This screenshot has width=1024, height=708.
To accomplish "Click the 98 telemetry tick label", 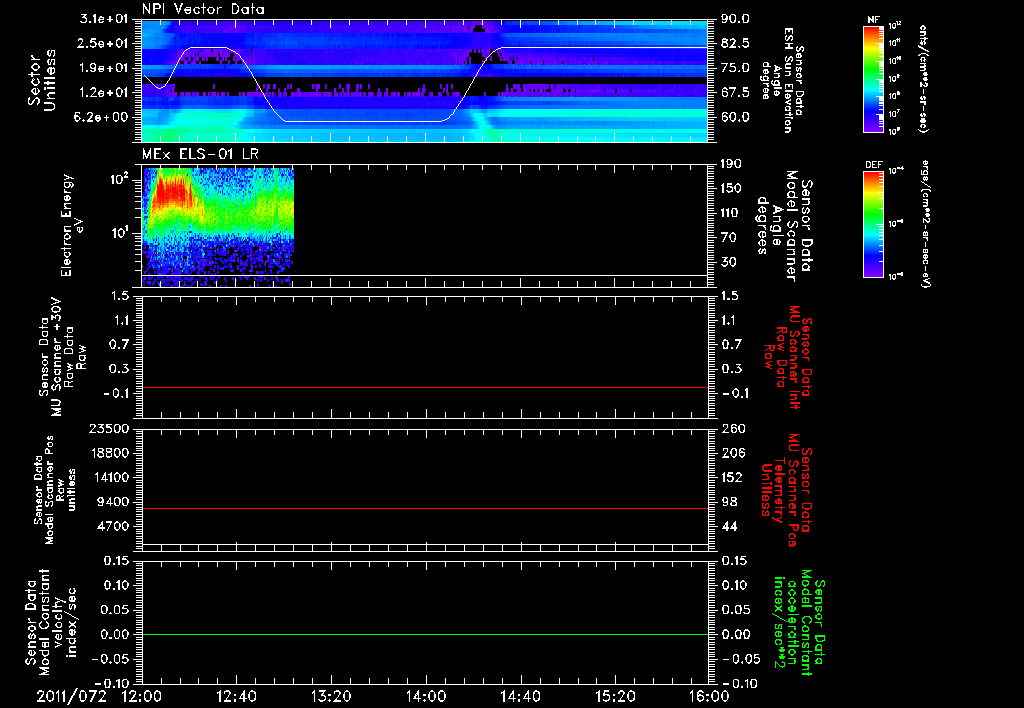I will click(729, 502).
